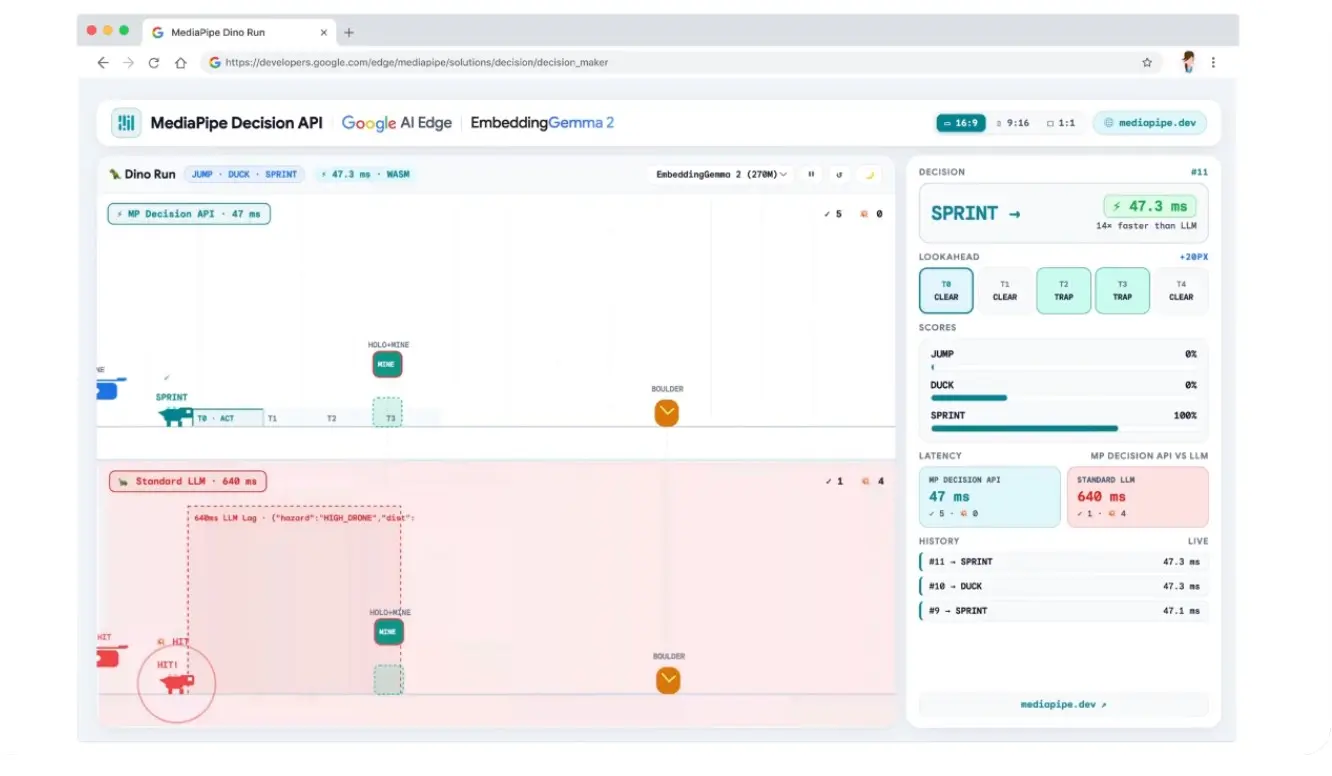Click the Standard LLM 640 ms latency card
This screenshot has width=1332, height=776.
[1138, 497]
